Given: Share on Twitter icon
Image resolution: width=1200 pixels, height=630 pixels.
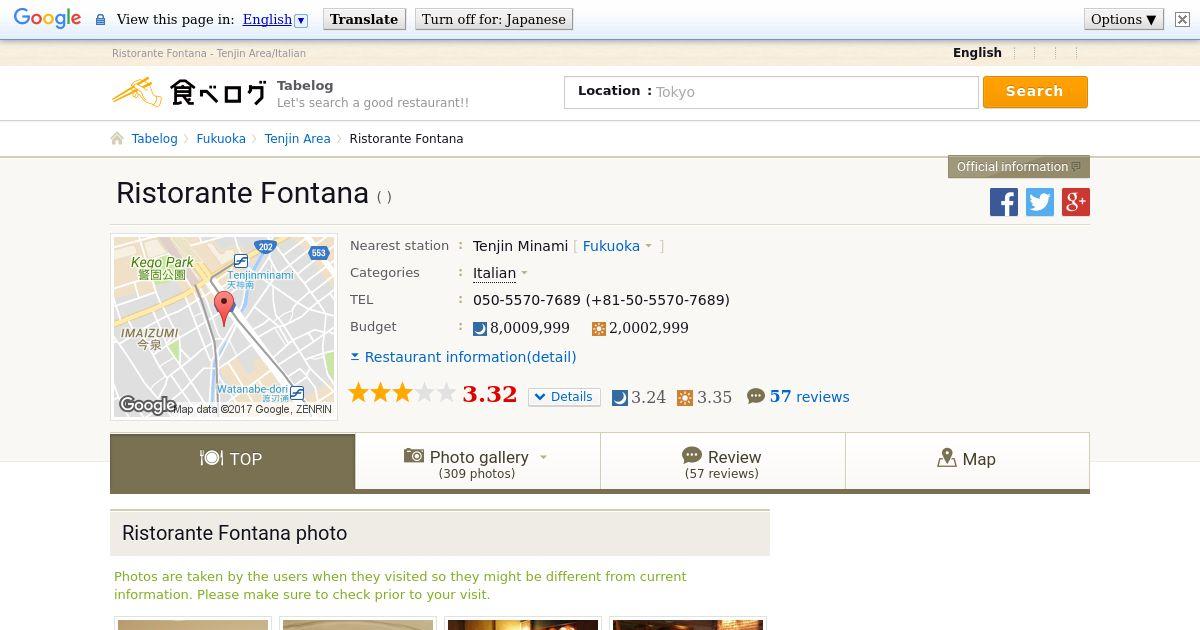Looking at the screenshot, I should [1040, 202].
